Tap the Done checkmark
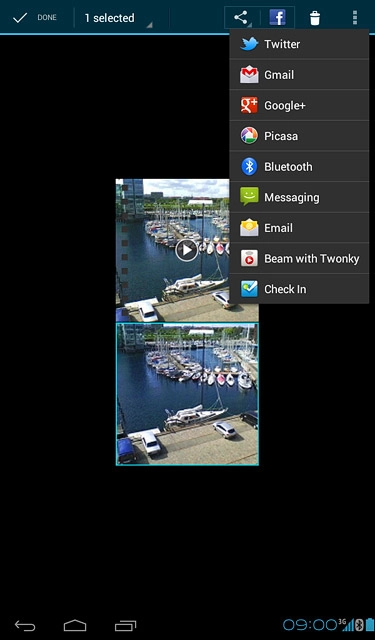Screen dimensions: 375x640 coord(35,18)
